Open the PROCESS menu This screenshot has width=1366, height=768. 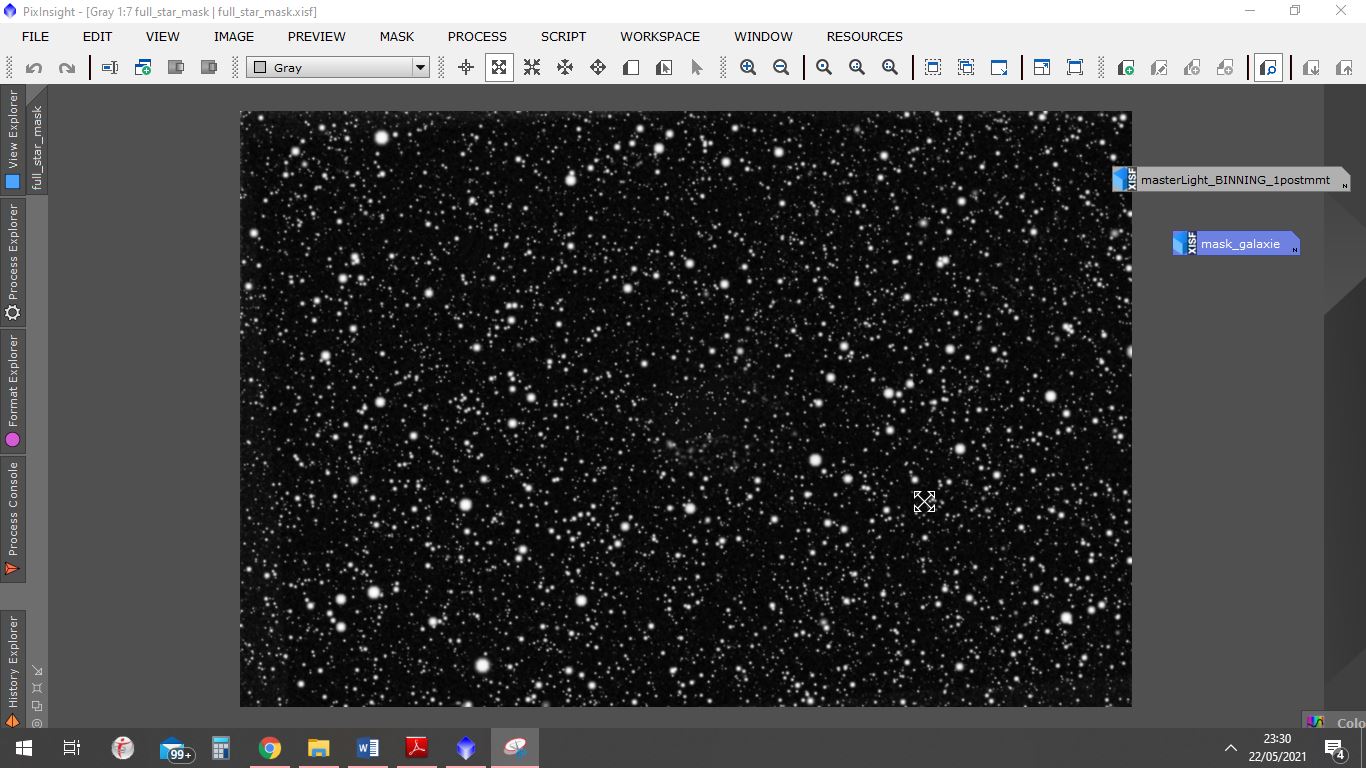tap(477, 36)
